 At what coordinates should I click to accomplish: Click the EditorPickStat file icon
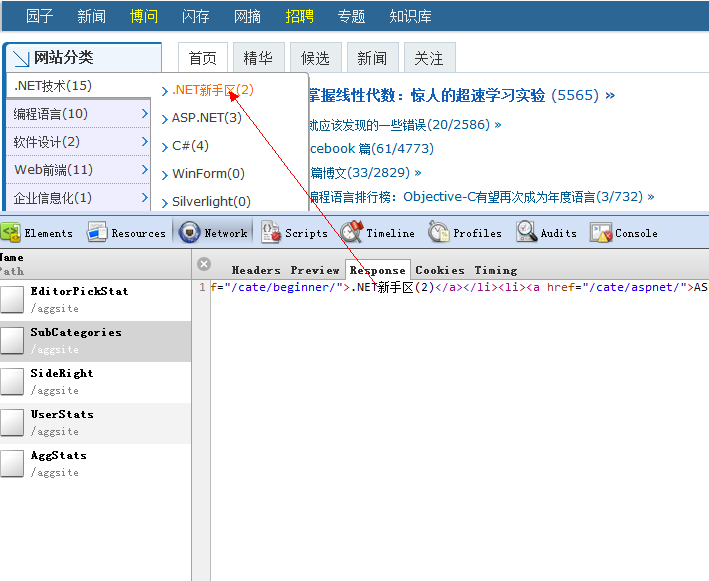click(x=12, y=300)
